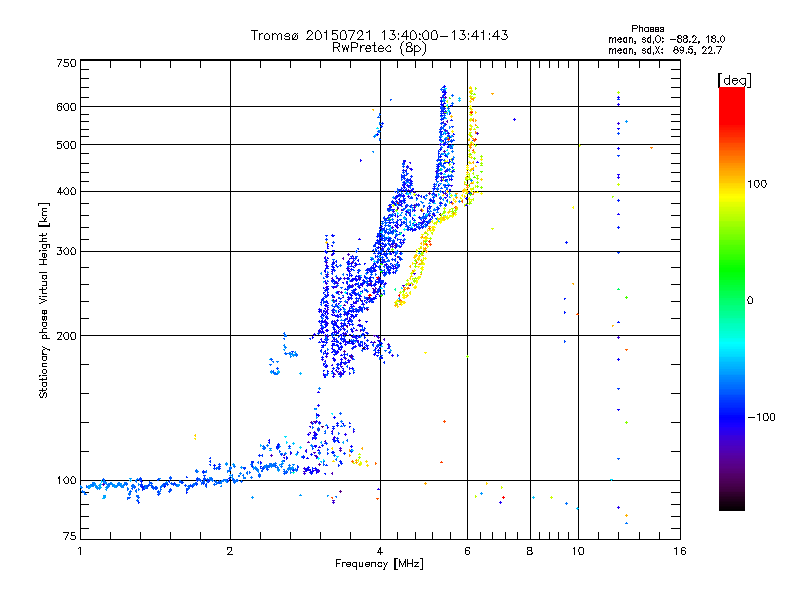Viewport: 800px width, 600px height.
Task: Click the x-axis '4' tick label
Action: (x=380, y=551)
